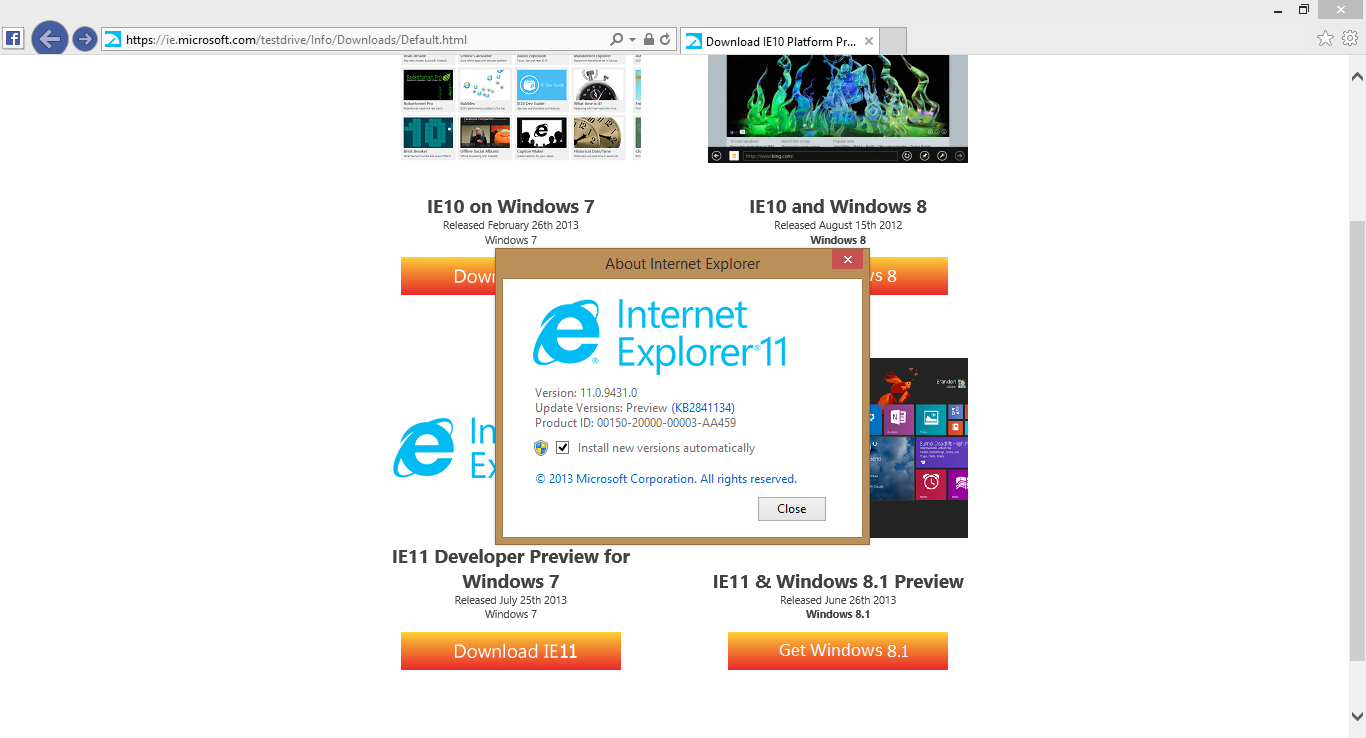Go forward to the next page
Image resolution: width=1366 pixels, height=738 pixels.
(x=85, y=39)
